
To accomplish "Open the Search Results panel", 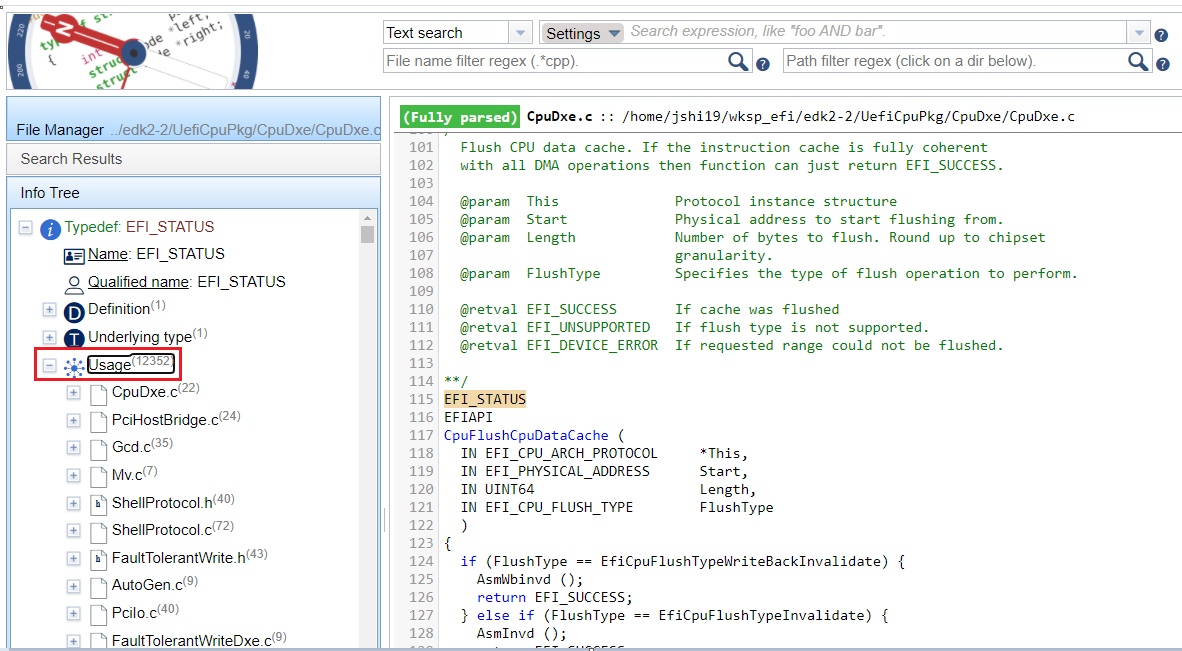I will (194, 159).
